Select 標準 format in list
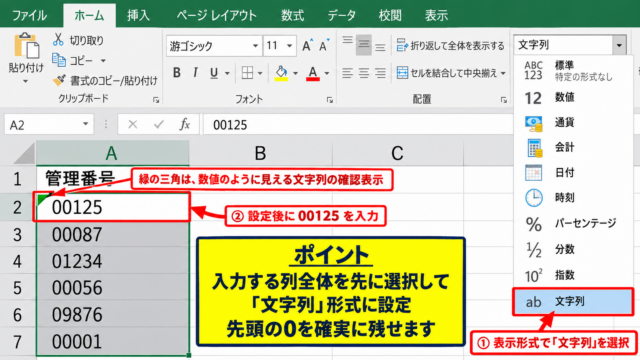The width and height of the screenshot is (640, 360). (573, 70)
